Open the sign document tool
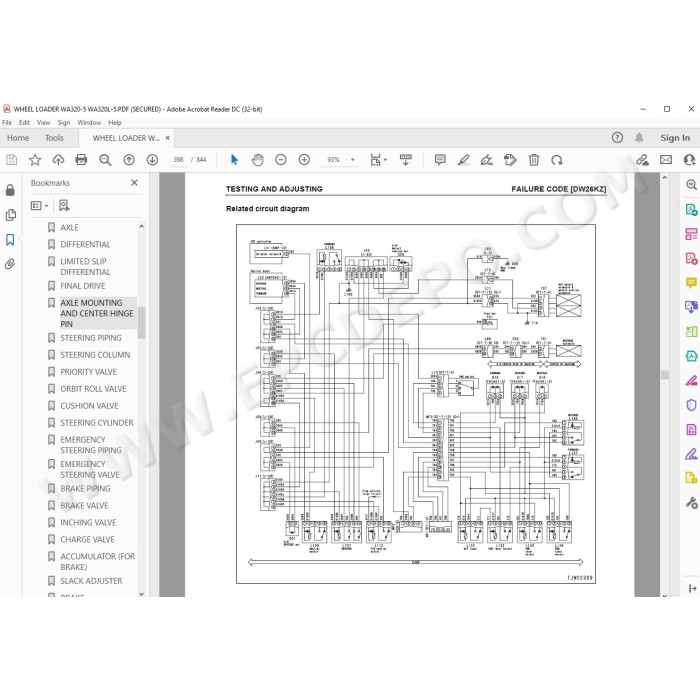Image resolution: width=700 pixels, height=700 pixels. (x=487, y=159)
